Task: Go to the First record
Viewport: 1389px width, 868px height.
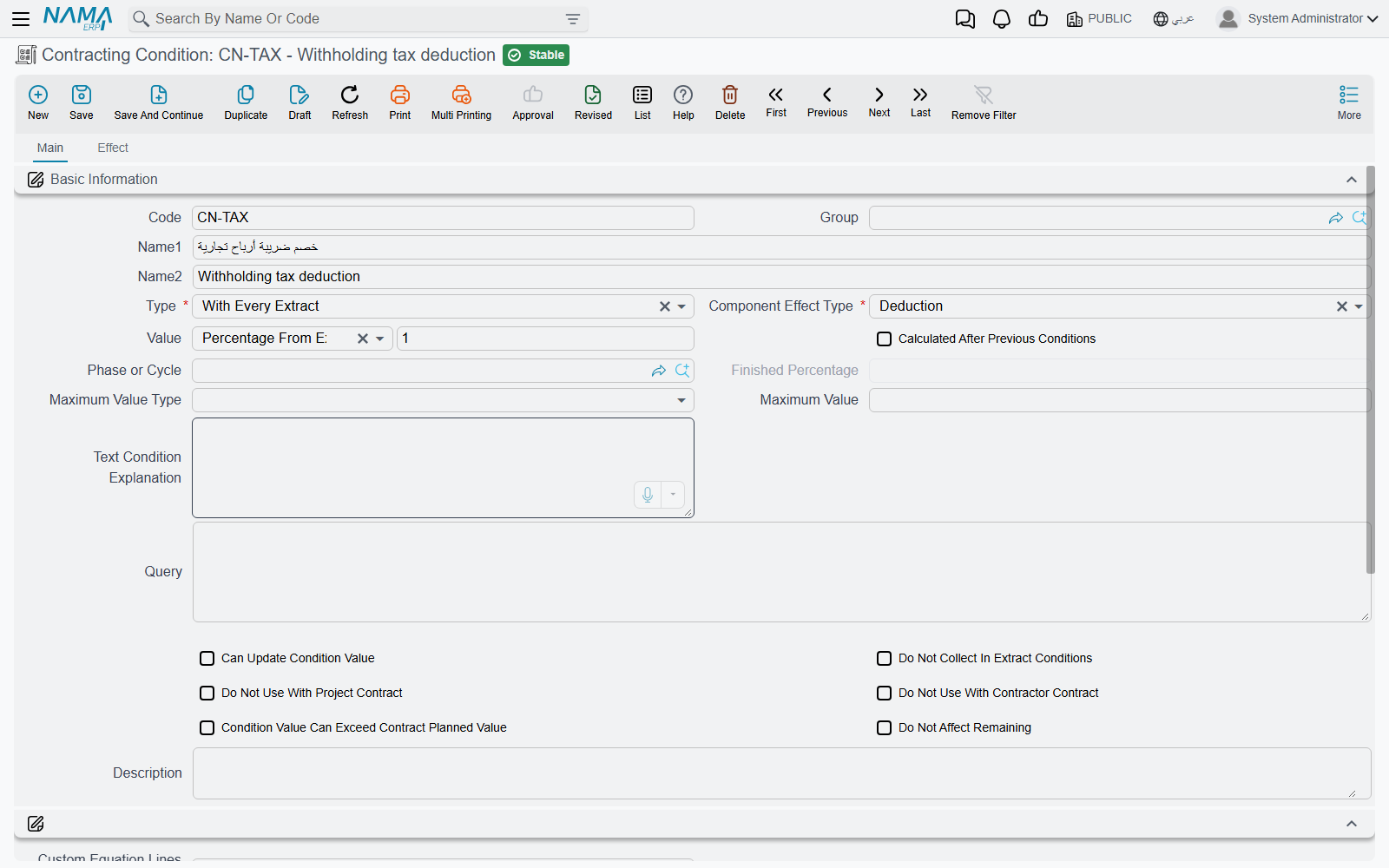Action: (x=776, y=95)
